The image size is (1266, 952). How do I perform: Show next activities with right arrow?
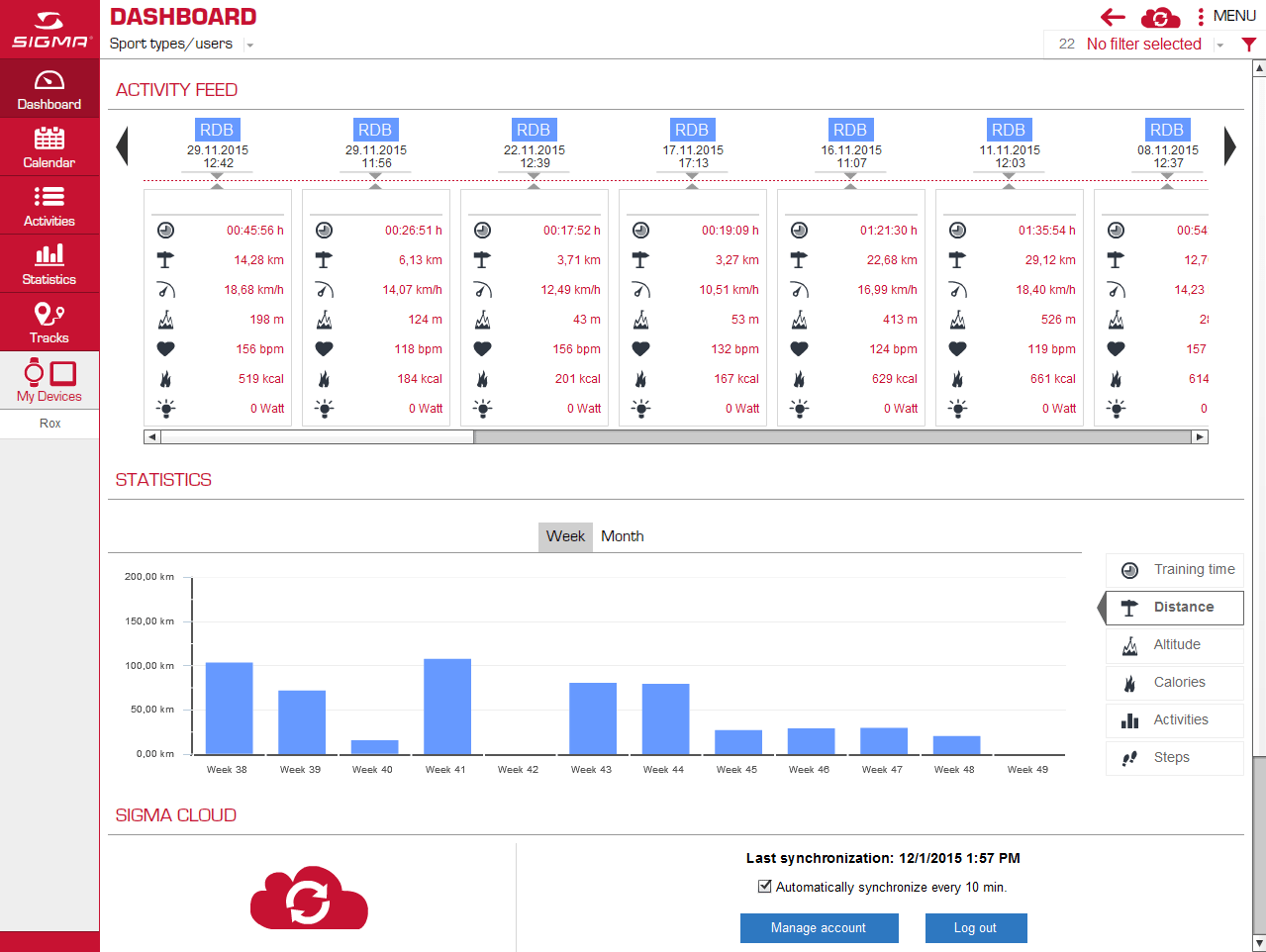(x=1230, y=145)
